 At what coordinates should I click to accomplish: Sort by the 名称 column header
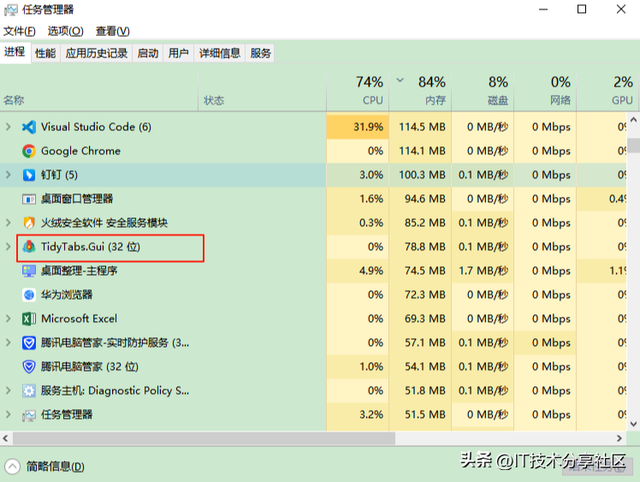[99, 91]
